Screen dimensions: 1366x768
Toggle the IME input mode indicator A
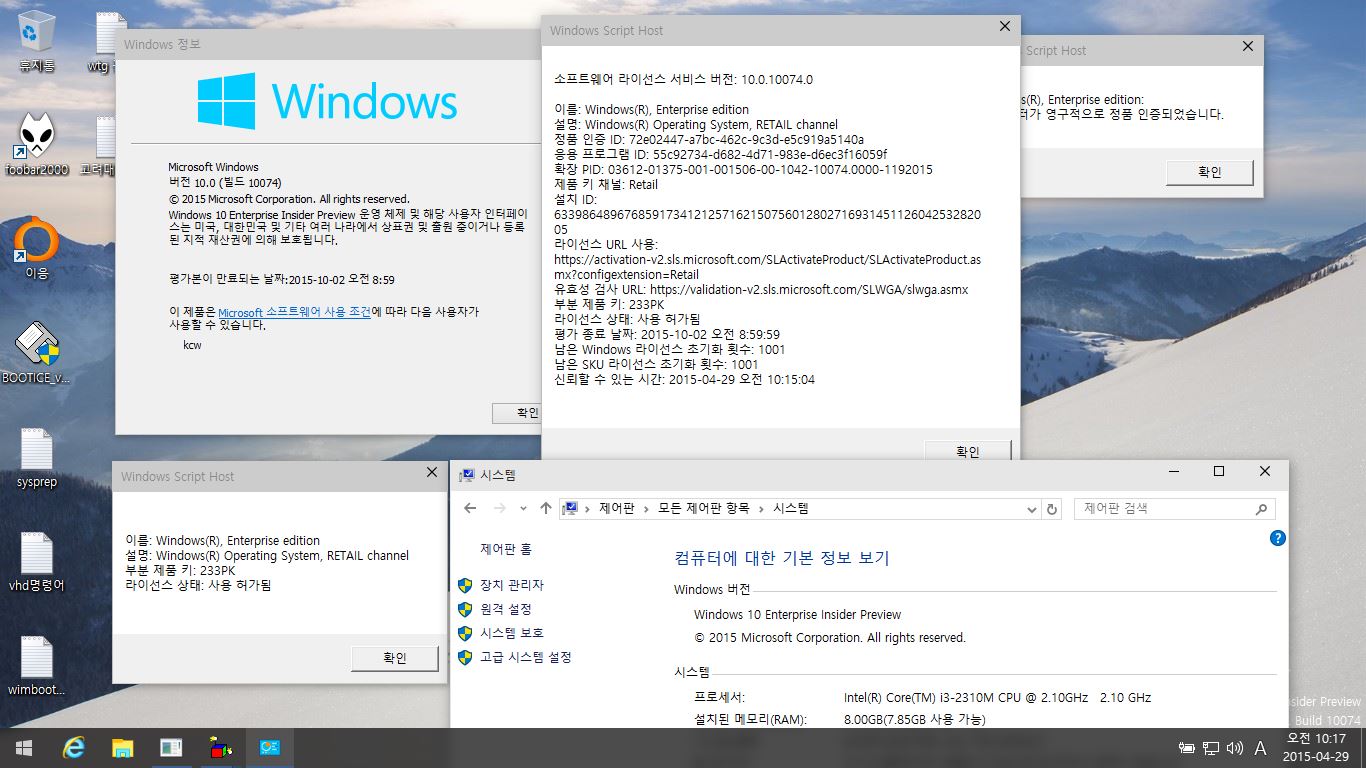1261,748
